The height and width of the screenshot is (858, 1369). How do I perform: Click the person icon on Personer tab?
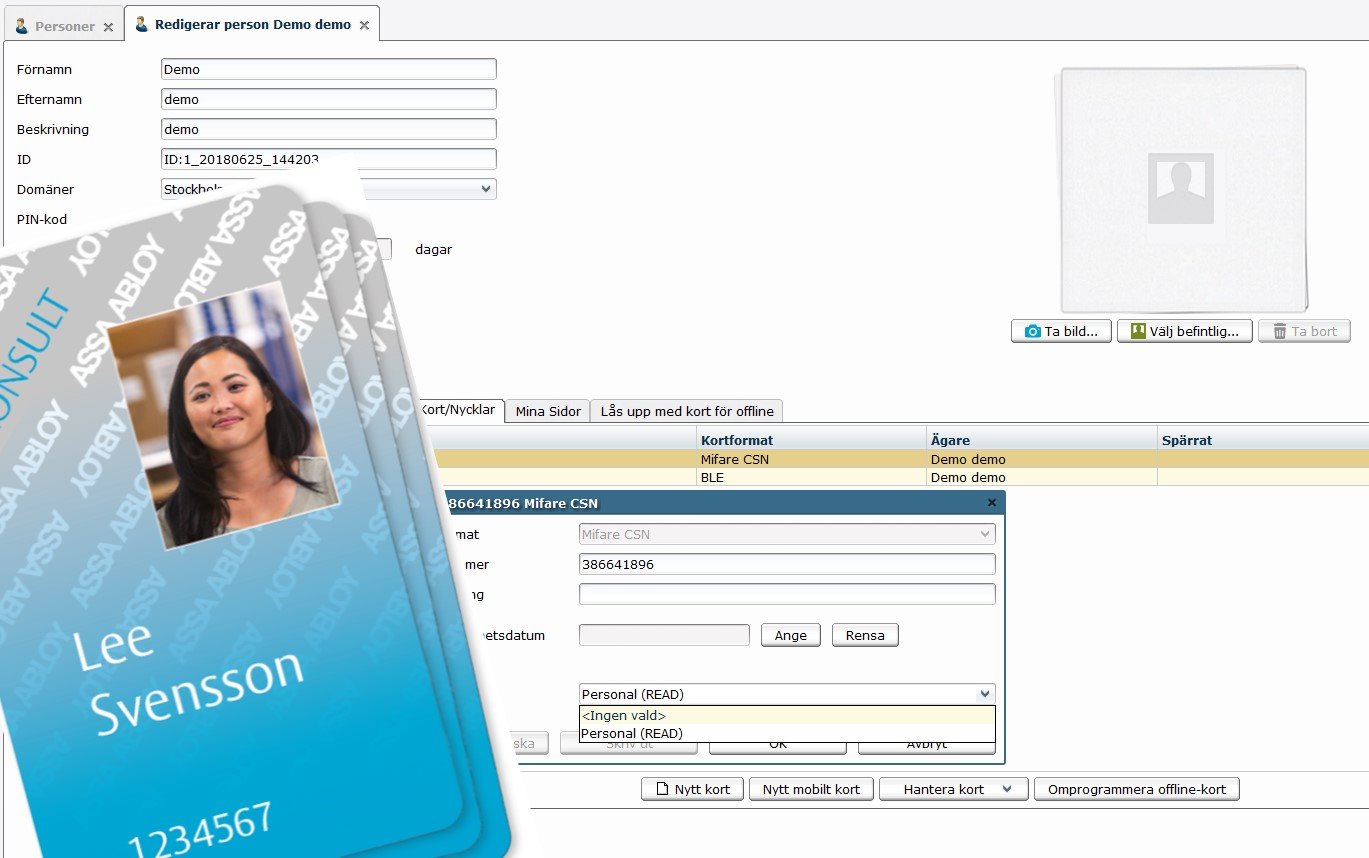pos(22,25)
